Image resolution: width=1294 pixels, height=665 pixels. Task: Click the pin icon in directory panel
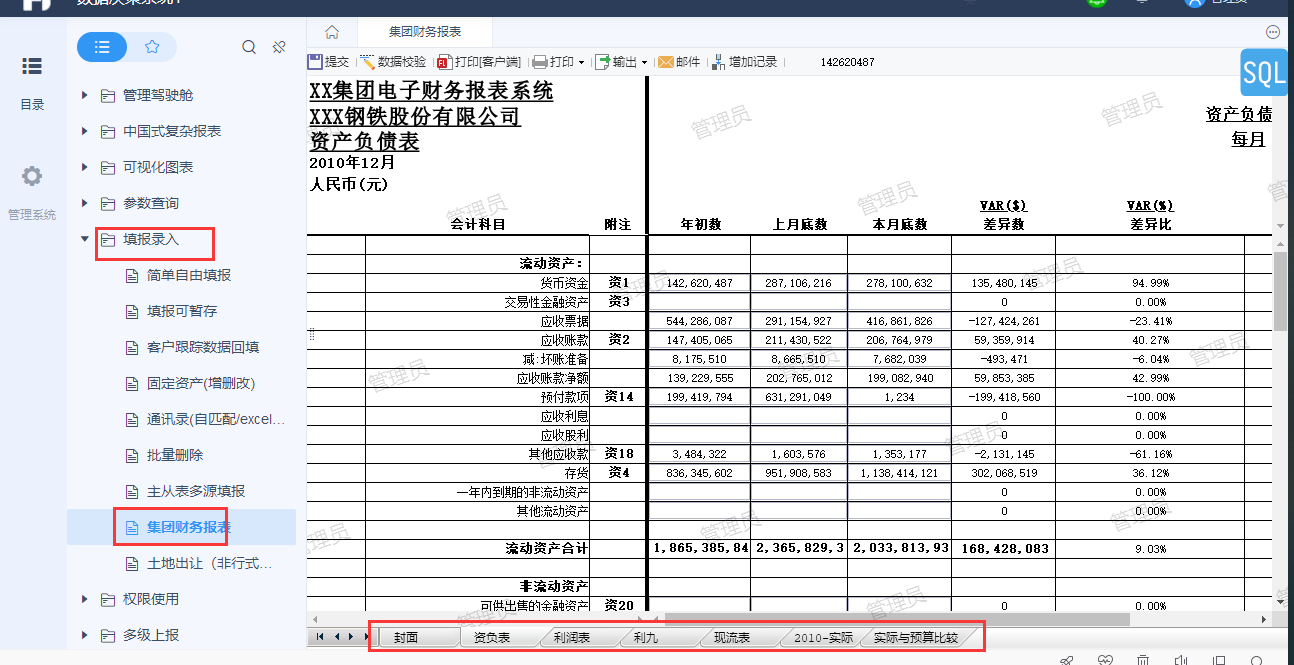(x=280, y=47)
